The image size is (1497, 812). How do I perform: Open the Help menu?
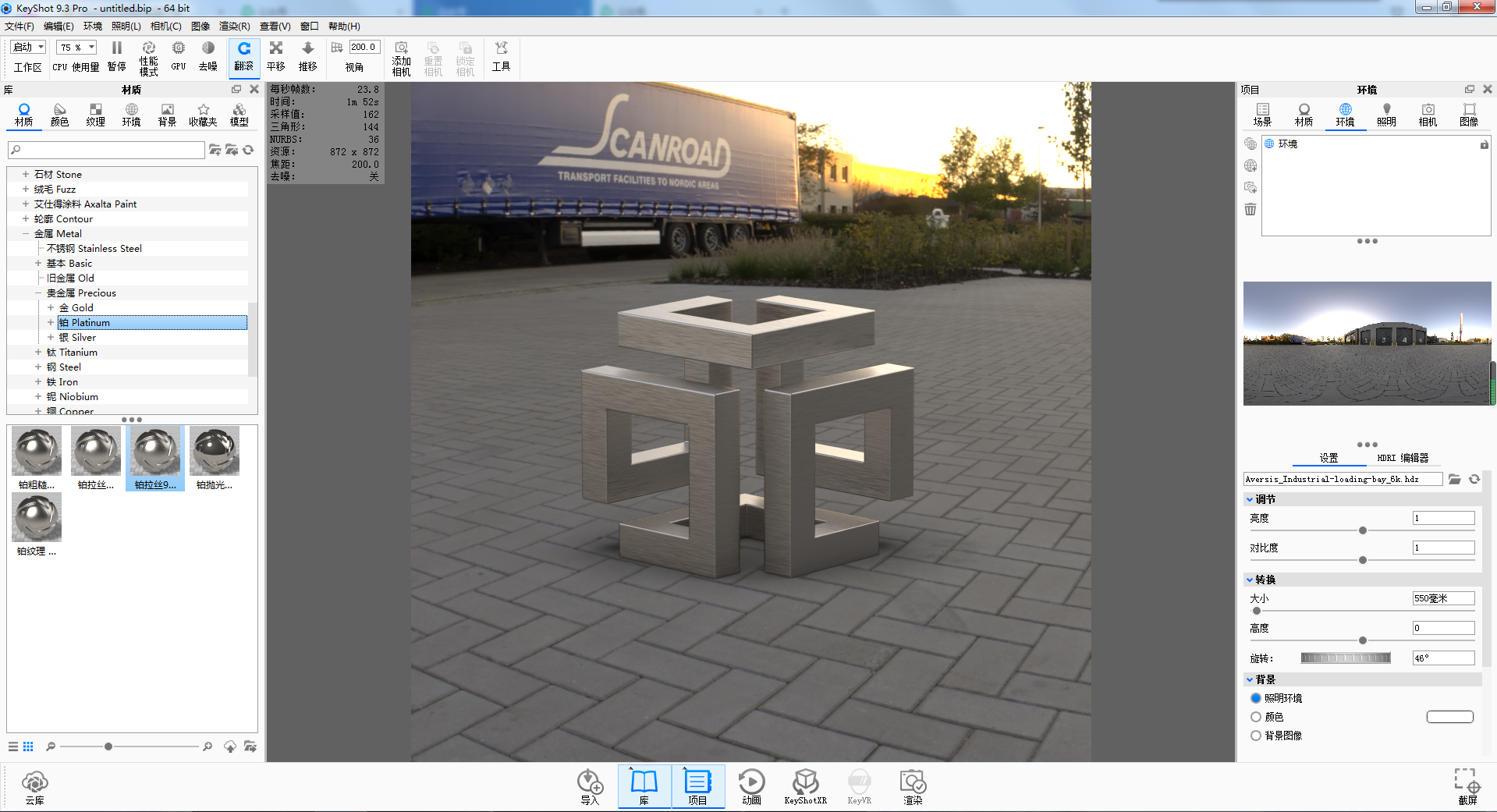[x=344, y=27]
